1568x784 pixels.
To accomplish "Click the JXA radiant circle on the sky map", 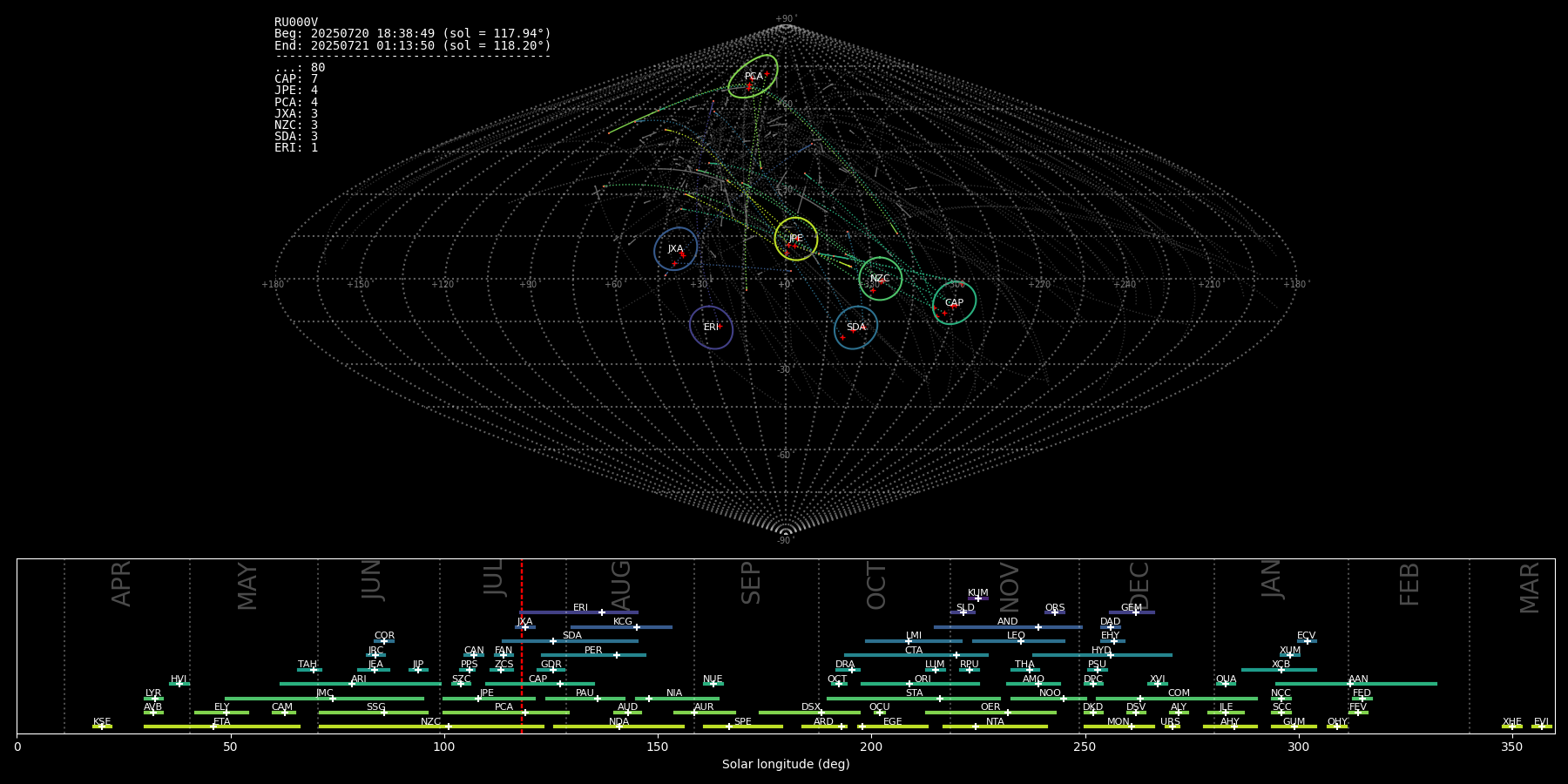I will click(676, 249).
